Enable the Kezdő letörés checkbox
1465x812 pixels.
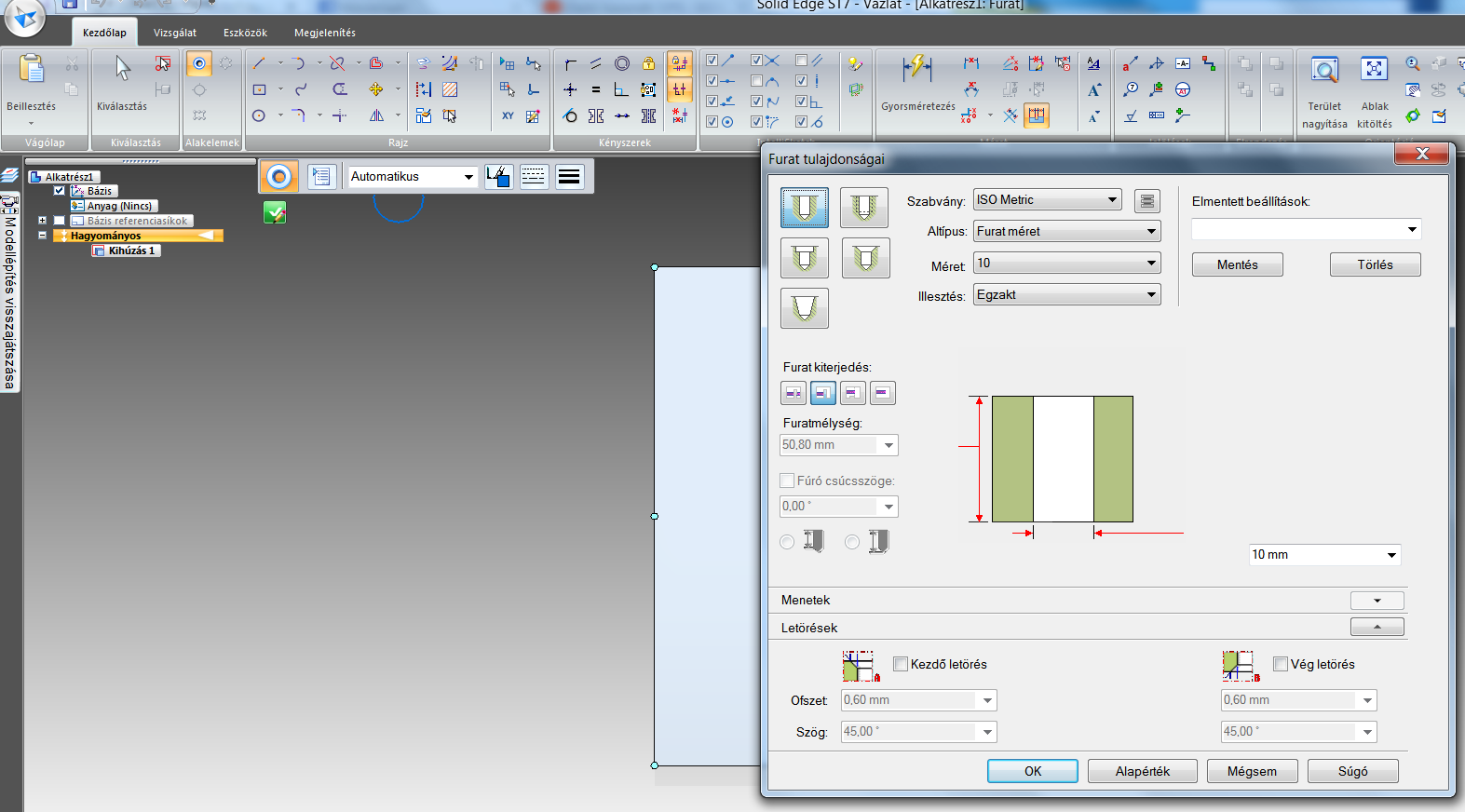pos(901,664)
